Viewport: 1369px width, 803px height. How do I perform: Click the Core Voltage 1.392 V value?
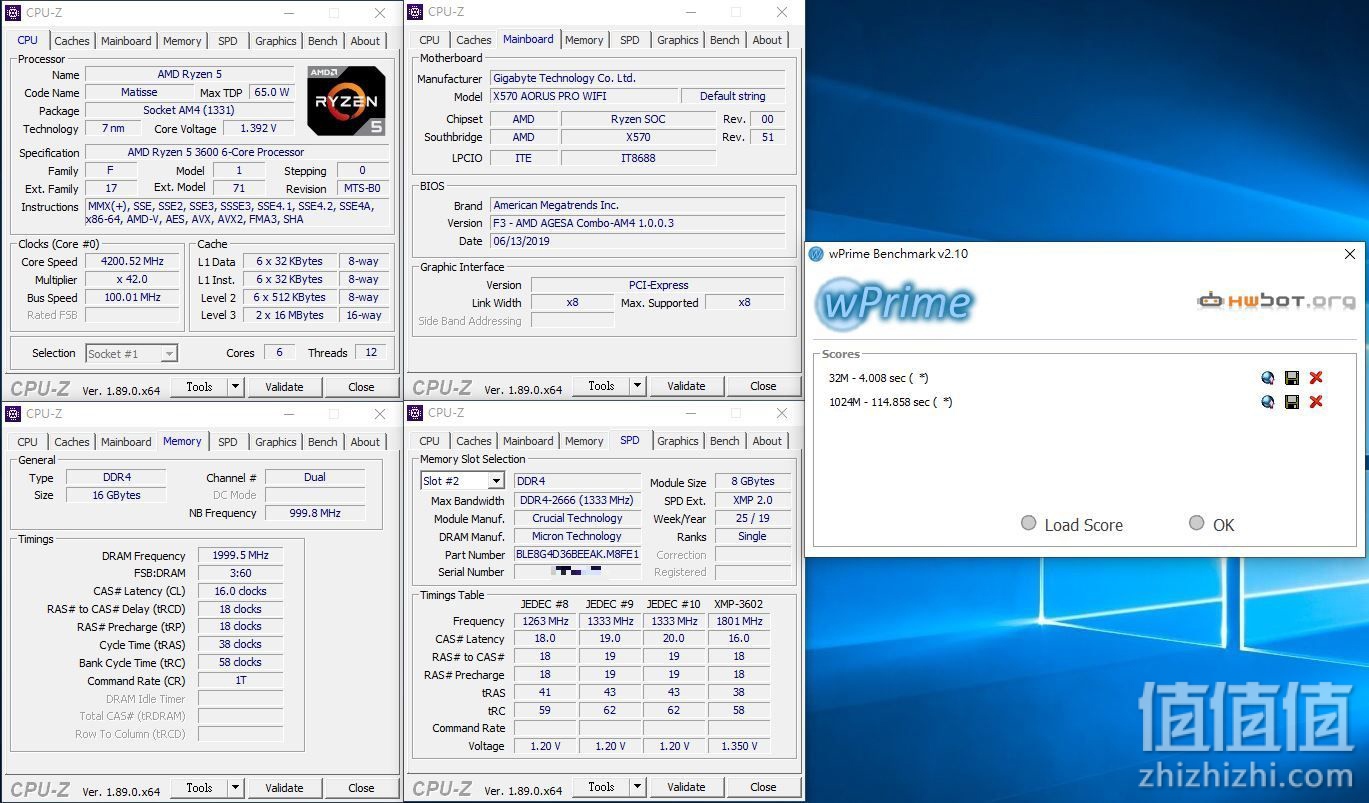click(258, 128)
